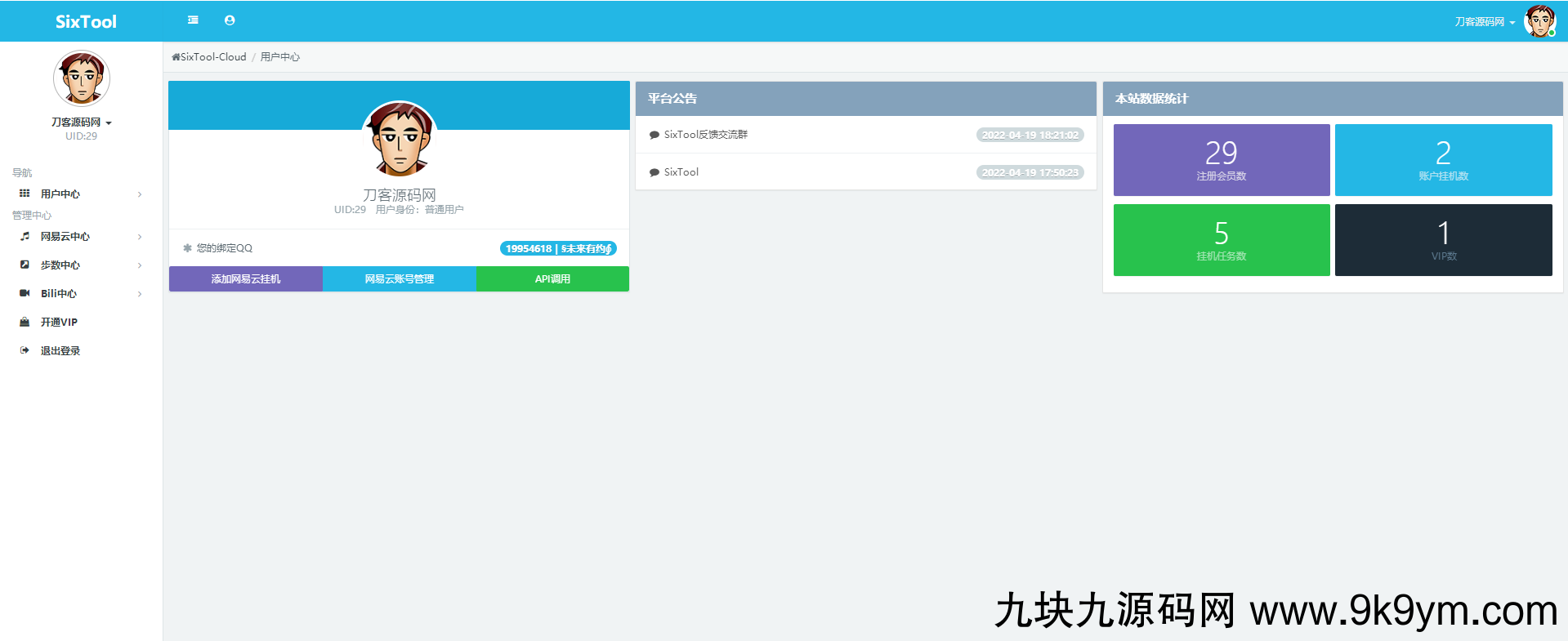This screenshot has width=1568, height=641.
Task: Click the 步数中心 sidebar icon
Action: (25, 265)
